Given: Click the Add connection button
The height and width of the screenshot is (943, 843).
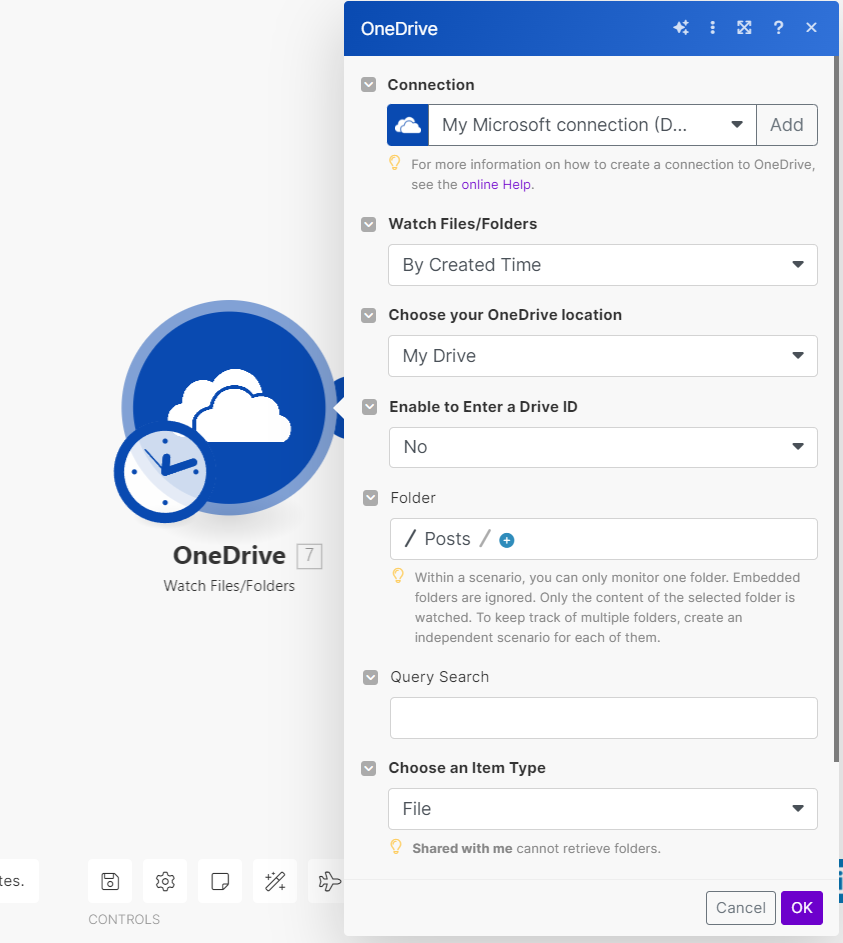Looking at the screenshot, I should (787, 125).
